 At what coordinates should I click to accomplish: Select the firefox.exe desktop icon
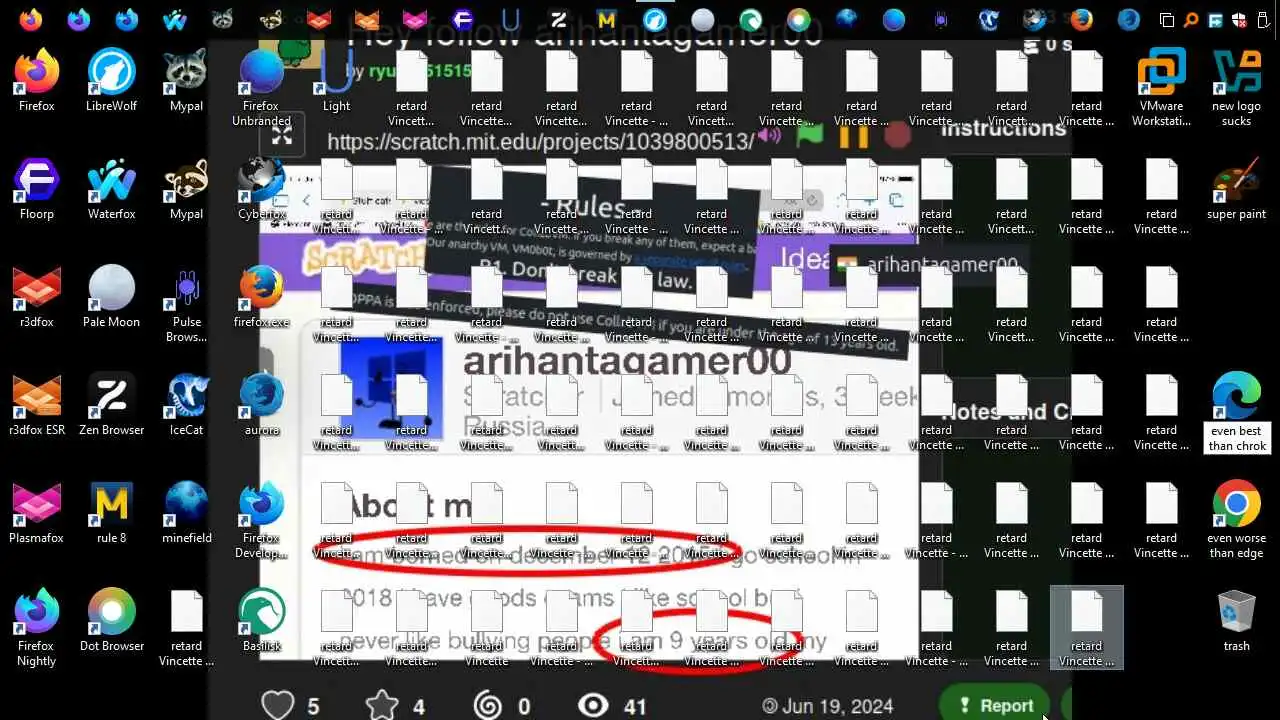[x=261, y=296]
